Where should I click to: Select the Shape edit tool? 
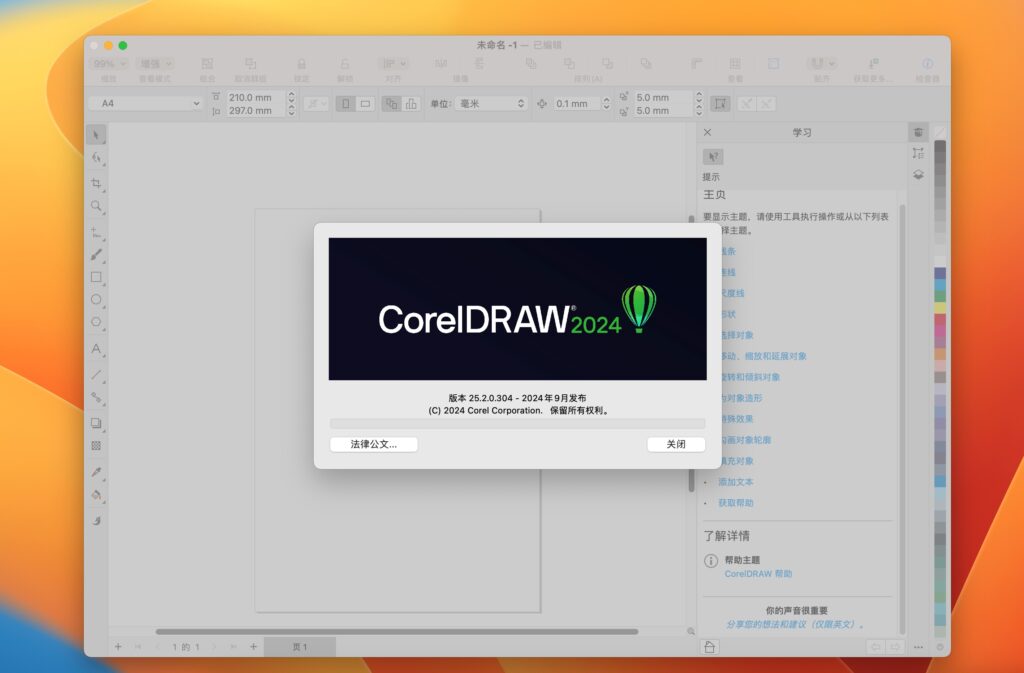[96, 158]
